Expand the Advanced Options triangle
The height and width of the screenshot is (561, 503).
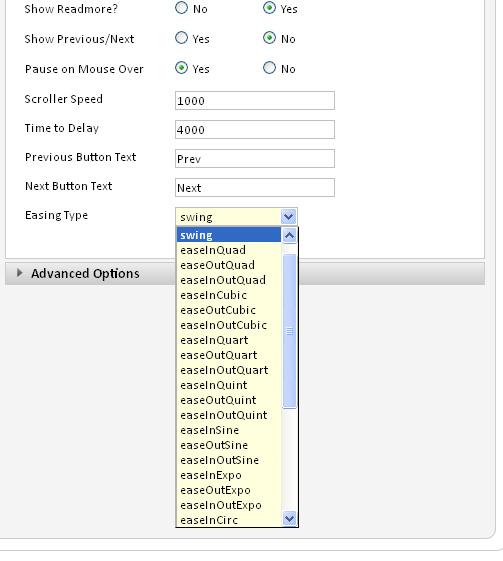[x=20, y=273]
